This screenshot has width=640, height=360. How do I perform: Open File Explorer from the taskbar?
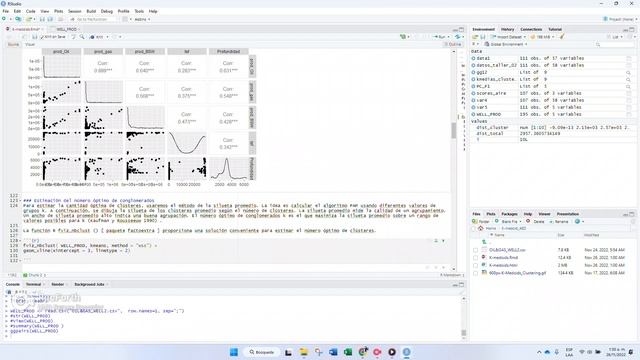click(304, 352)
